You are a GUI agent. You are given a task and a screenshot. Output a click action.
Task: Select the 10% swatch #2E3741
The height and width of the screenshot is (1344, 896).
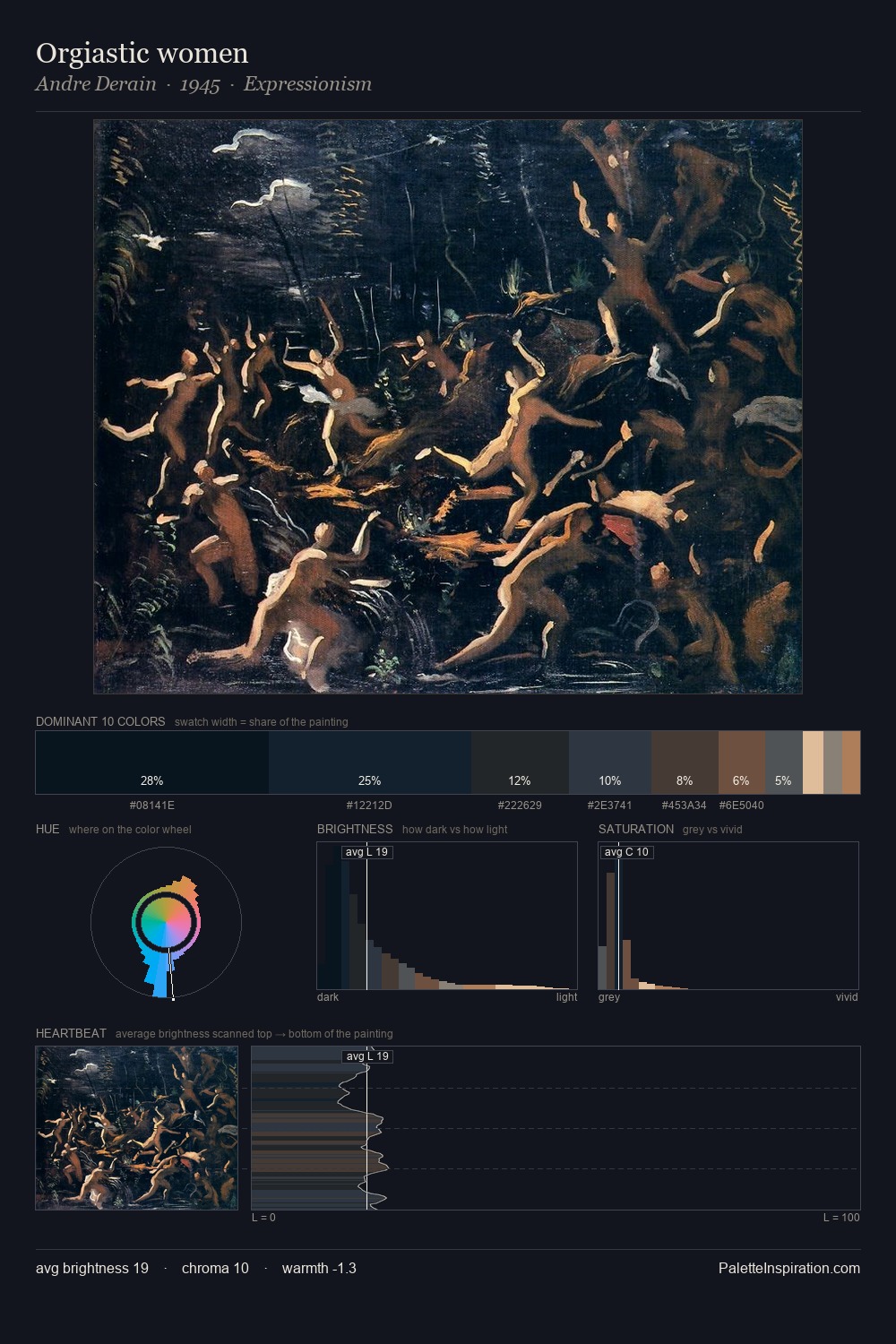tap(610, 762)
